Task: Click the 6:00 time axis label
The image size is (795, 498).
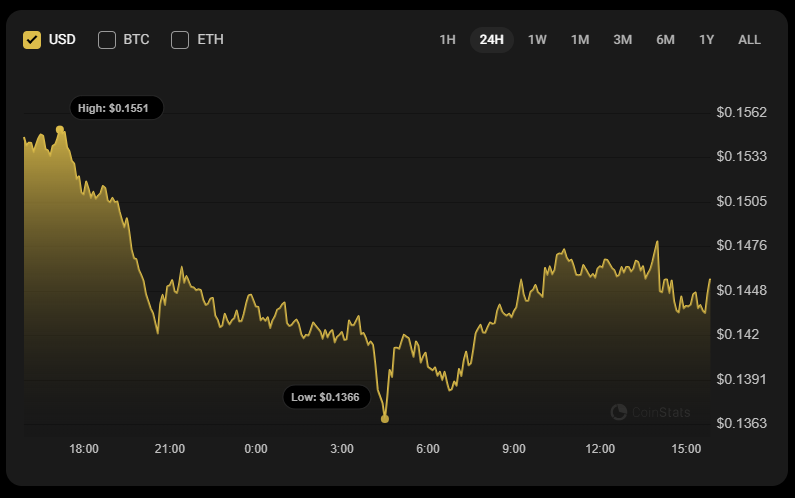Action: [x=428, y=449]
